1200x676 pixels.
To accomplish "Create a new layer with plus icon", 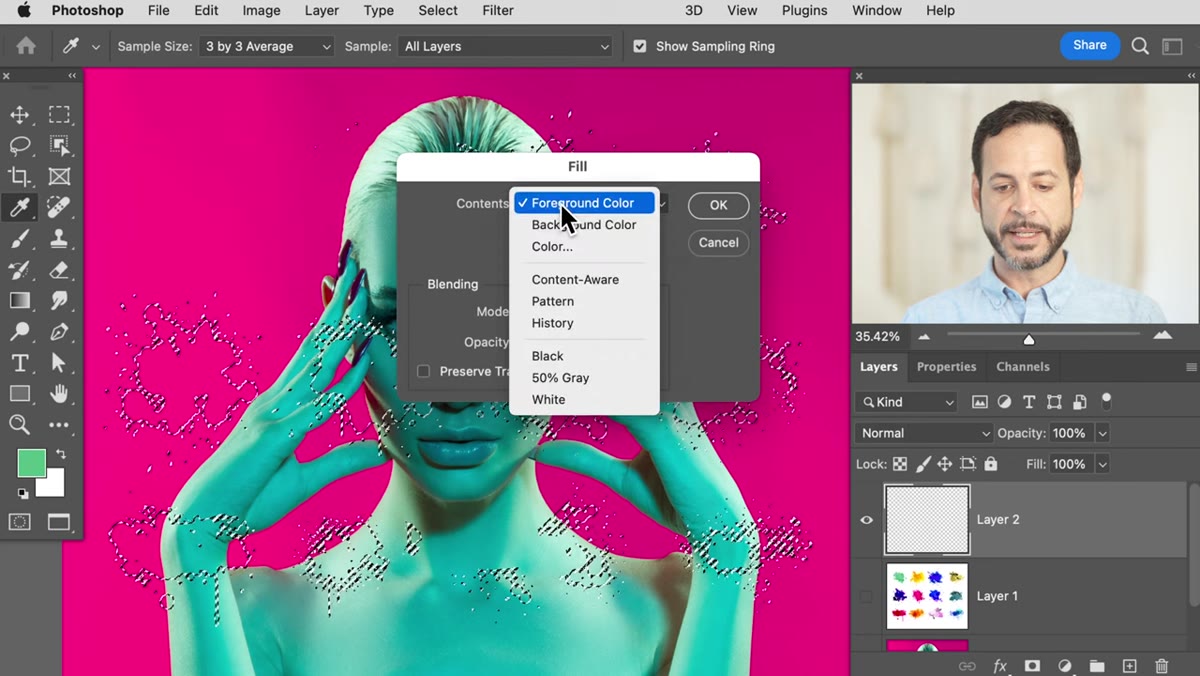I will pyautogui.click(x=1129, y=666).
